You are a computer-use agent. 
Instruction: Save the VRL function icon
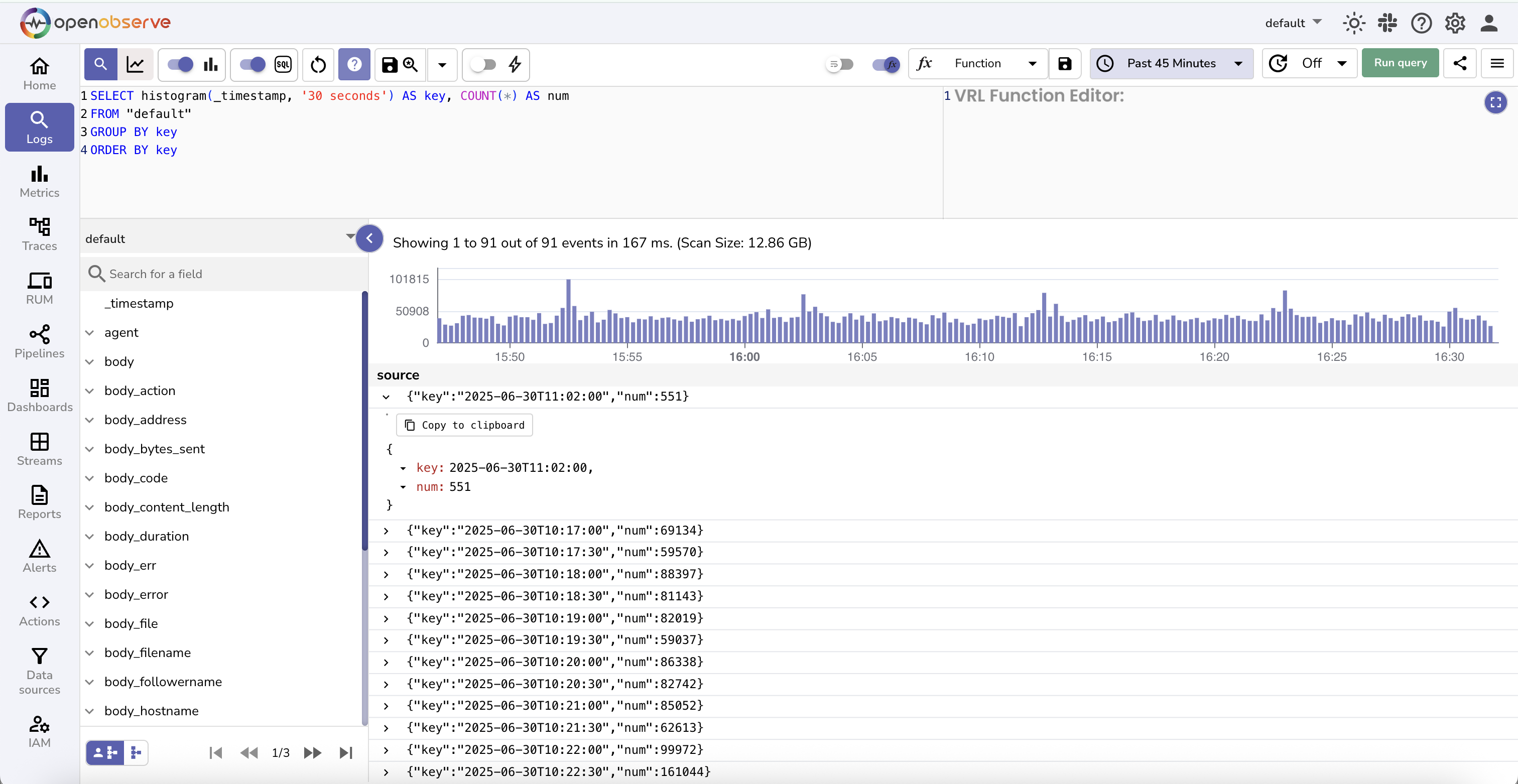[x=1064, y=64]
